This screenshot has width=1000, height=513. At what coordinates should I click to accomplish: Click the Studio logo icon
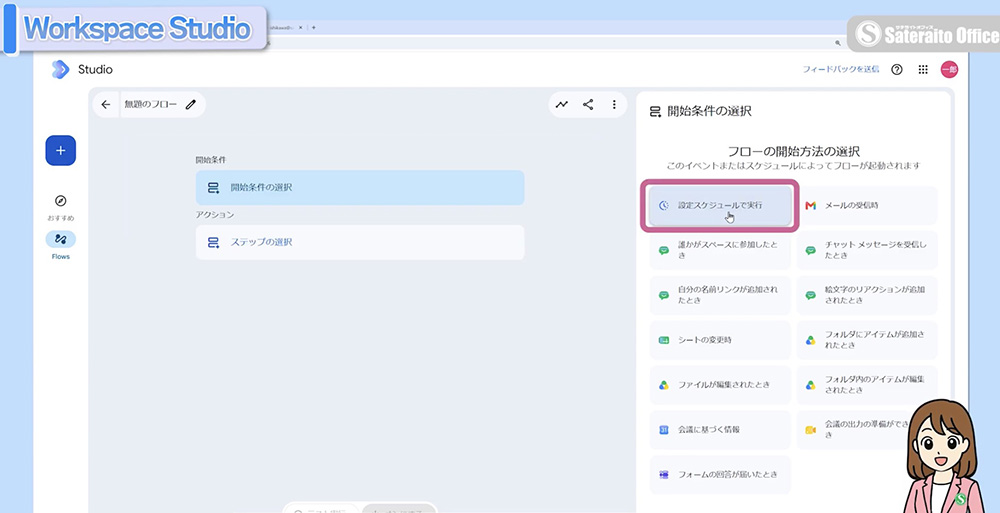(x=60, y=69)
